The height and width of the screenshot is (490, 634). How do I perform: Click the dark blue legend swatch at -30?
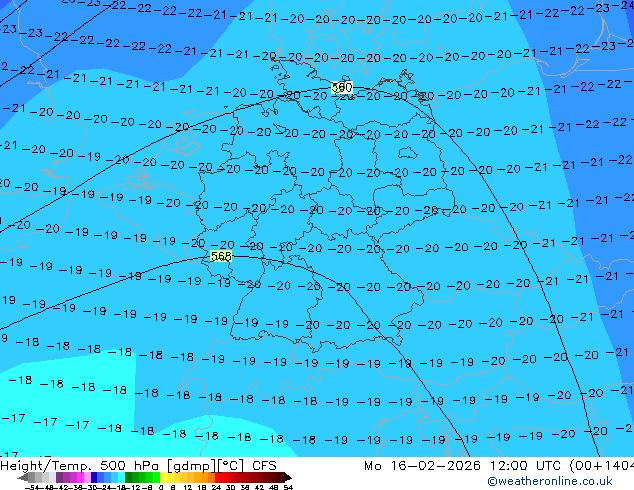pos(94,478)
